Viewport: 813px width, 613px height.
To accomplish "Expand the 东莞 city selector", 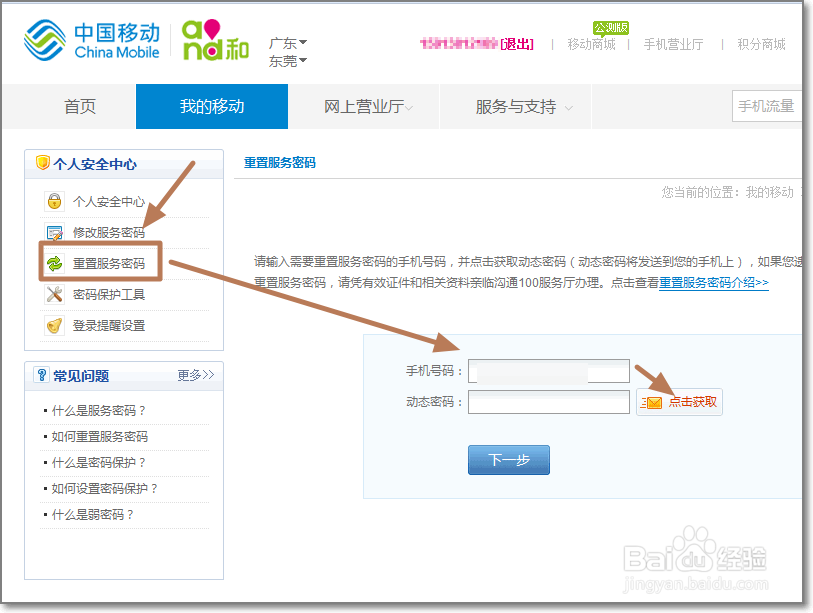I will (287, 61).
